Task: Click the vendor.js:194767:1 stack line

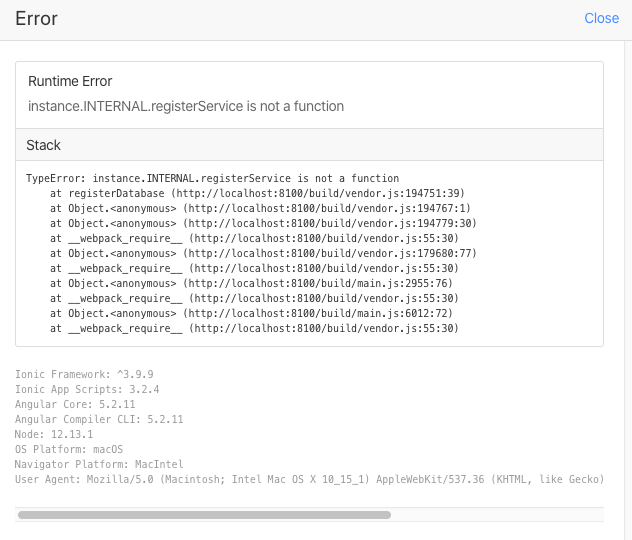Action: pos(260,208)
